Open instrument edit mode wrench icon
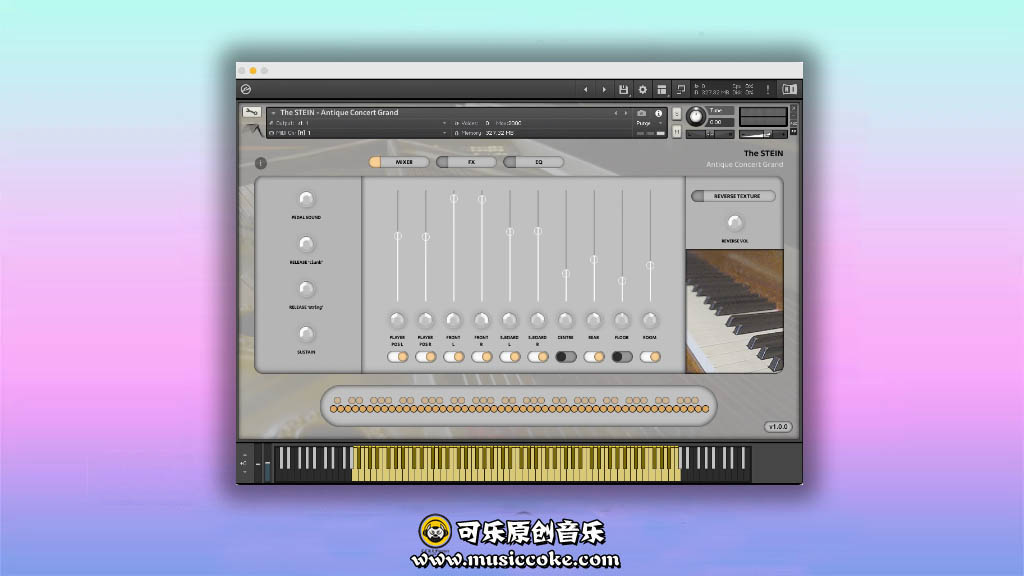The image size is (1024, 576). [x=251, y=112]
